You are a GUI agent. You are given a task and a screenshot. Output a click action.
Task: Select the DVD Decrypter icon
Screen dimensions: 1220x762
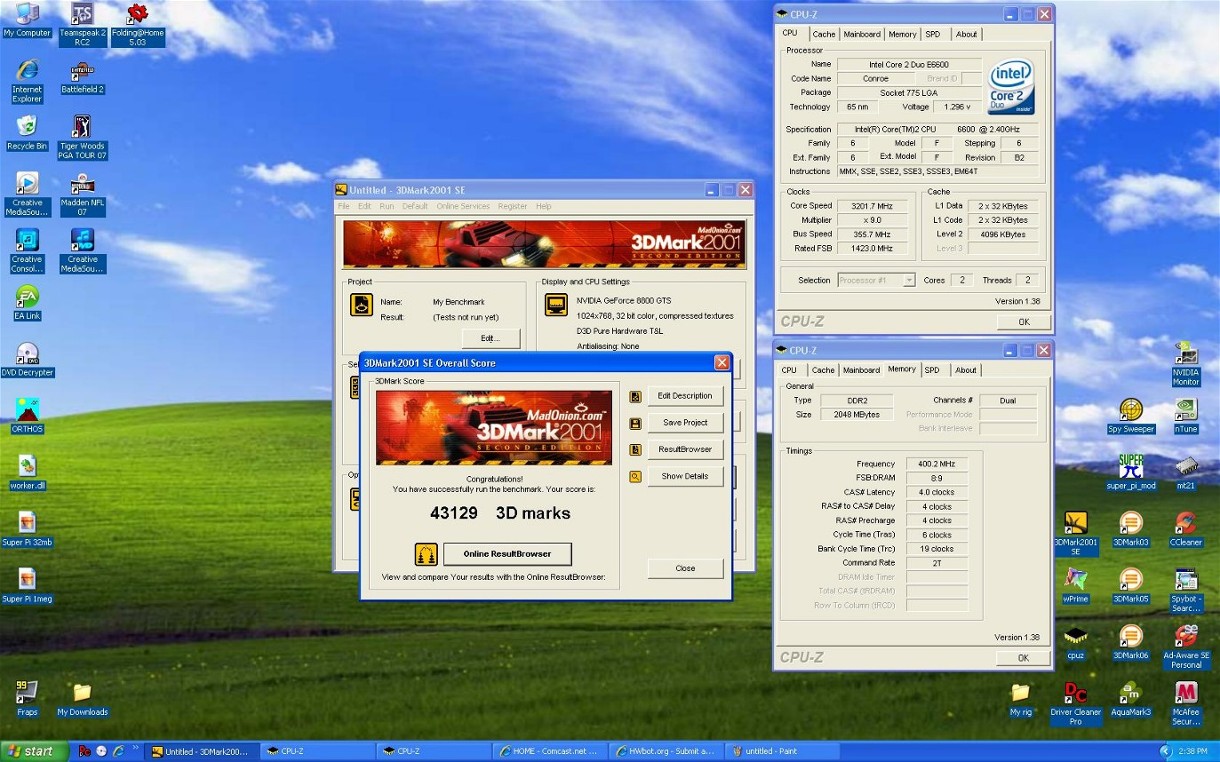pyautogui.click(x=27, y=359)
